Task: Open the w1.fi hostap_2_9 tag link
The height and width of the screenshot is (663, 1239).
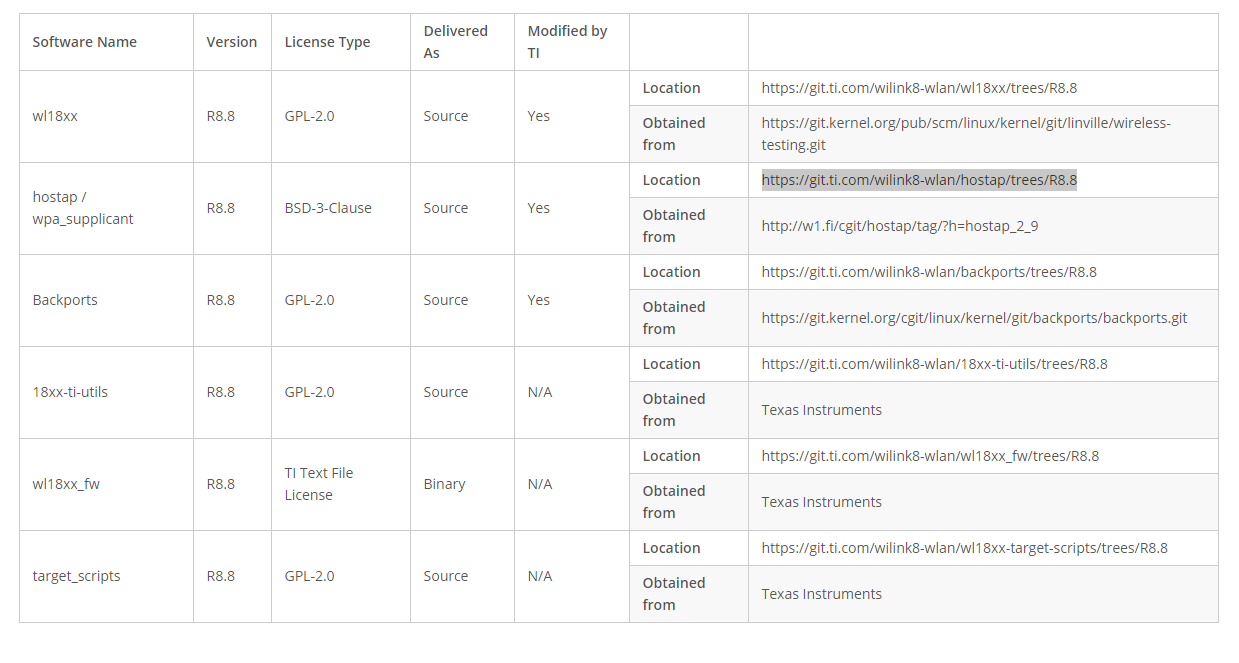Action: 900,226
